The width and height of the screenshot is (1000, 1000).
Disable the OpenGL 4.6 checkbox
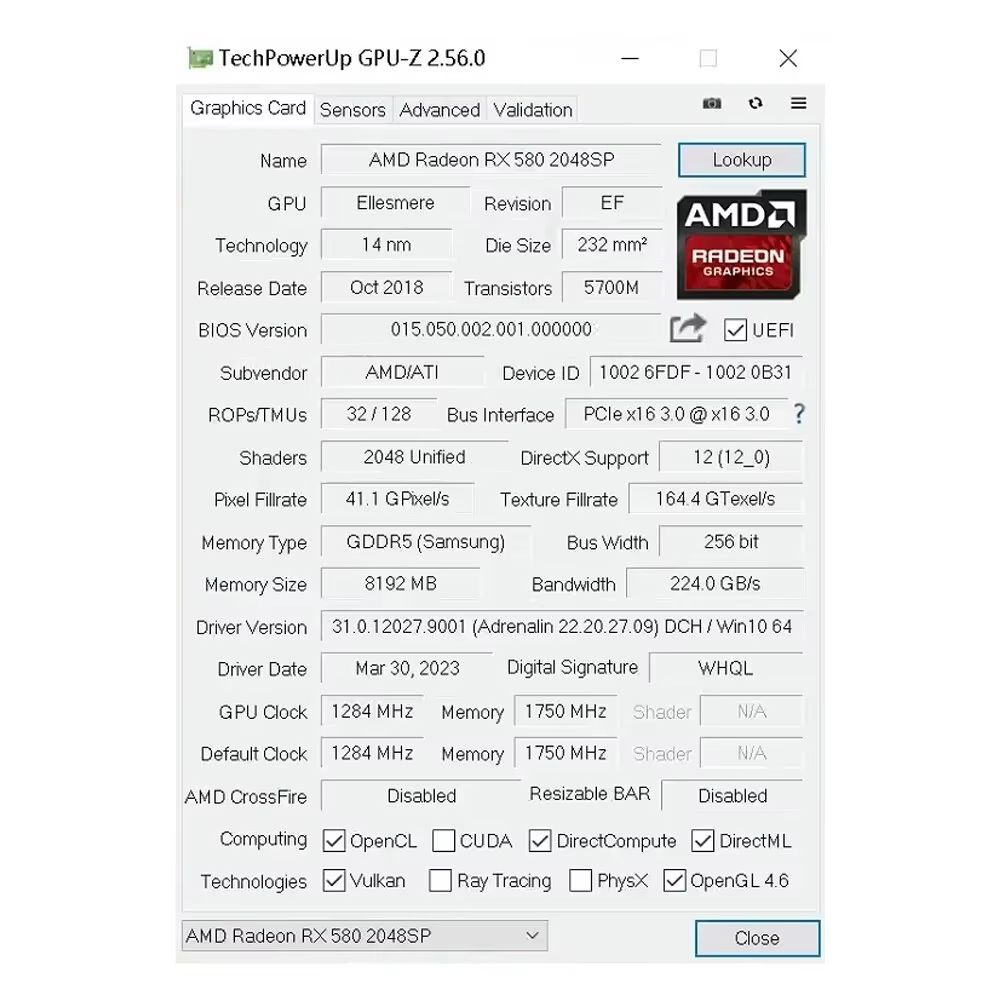tap(676, 881)
